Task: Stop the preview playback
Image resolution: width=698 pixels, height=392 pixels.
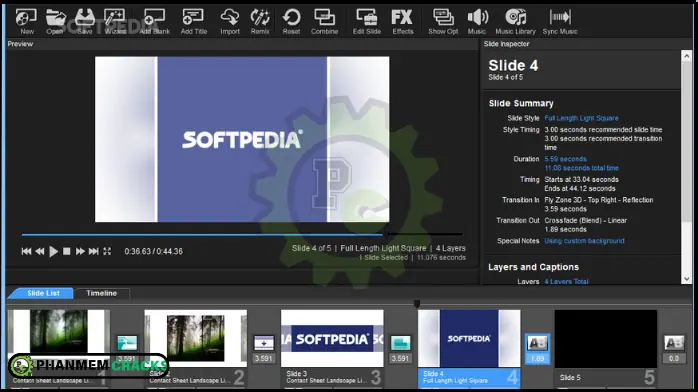Action: [x=67, y=251]
